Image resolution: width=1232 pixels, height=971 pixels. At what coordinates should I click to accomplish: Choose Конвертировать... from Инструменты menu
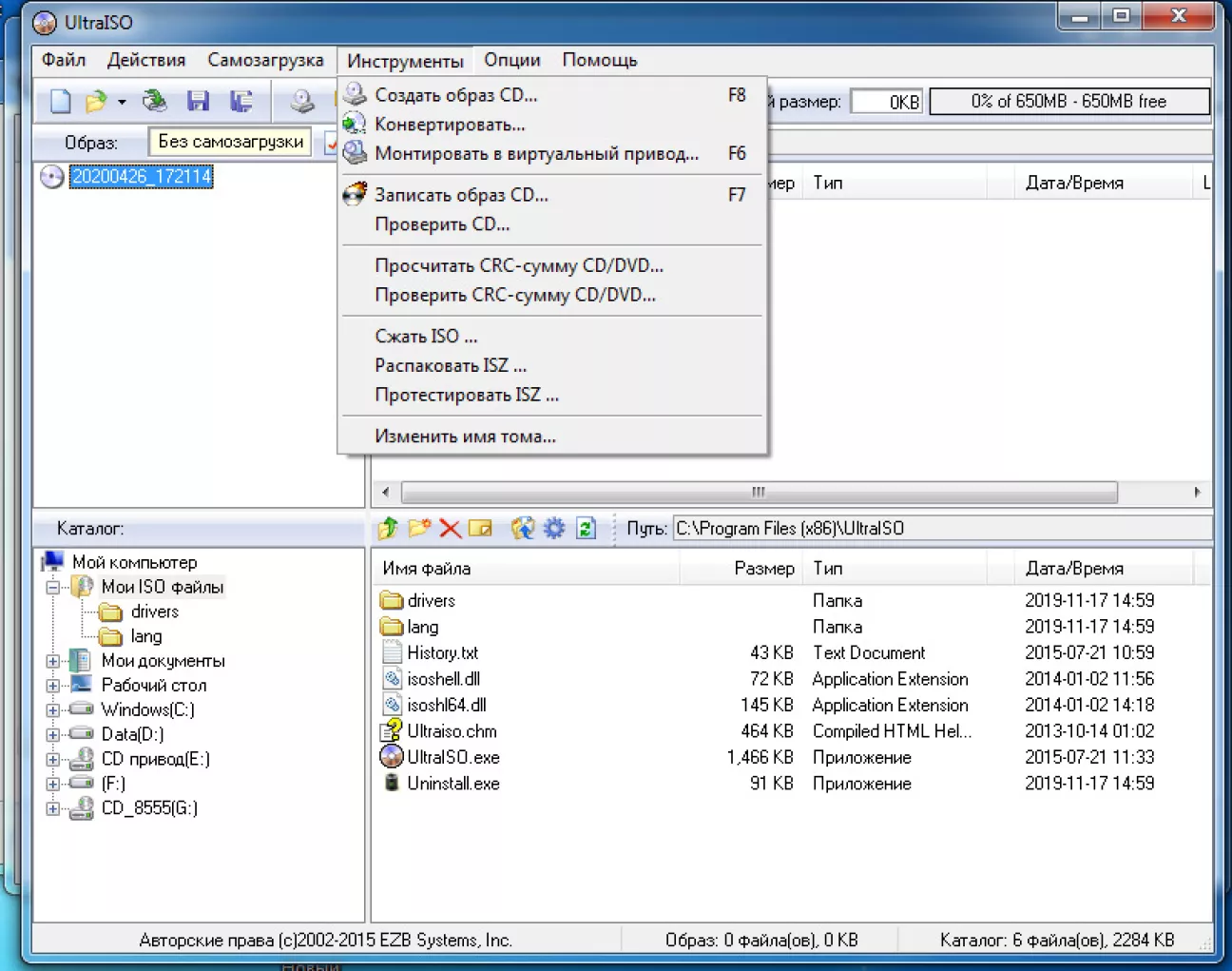[x=450, y=125]
